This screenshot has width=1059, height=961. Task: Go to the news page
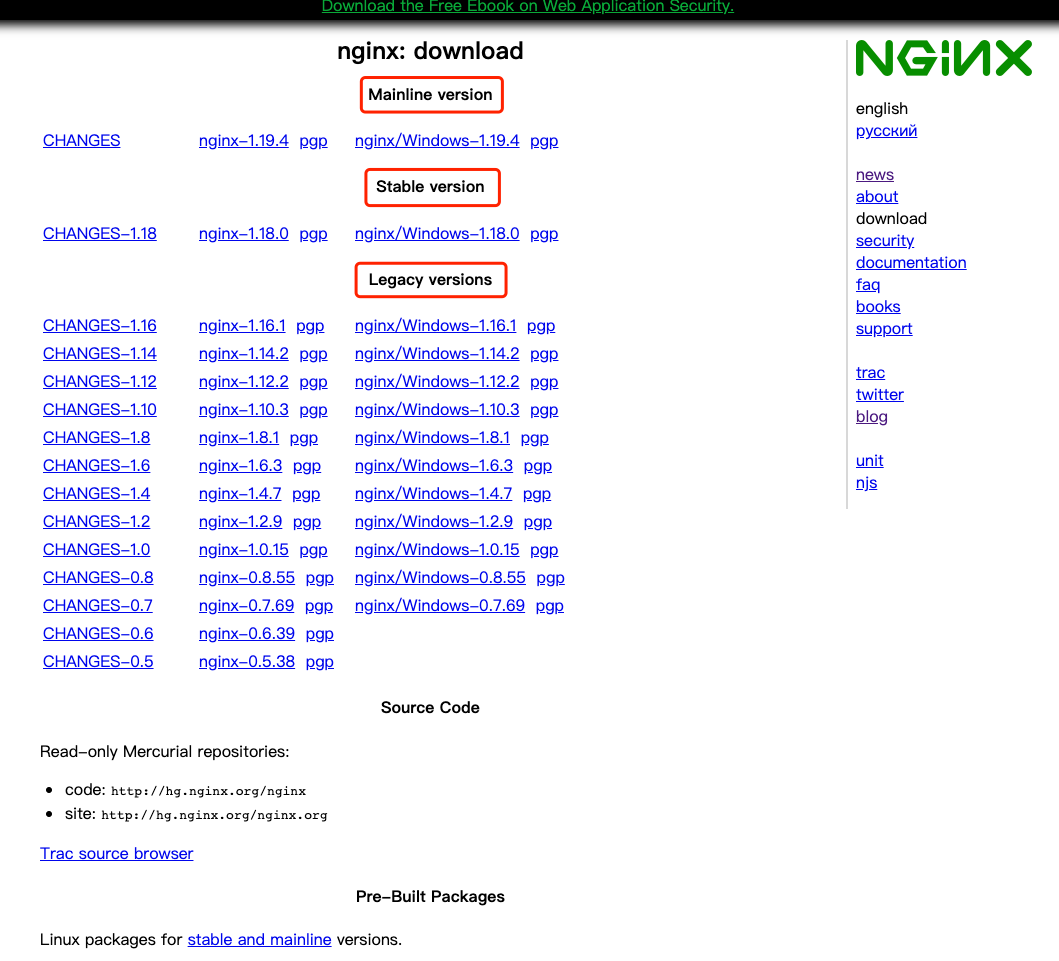(x=875, y=175)
